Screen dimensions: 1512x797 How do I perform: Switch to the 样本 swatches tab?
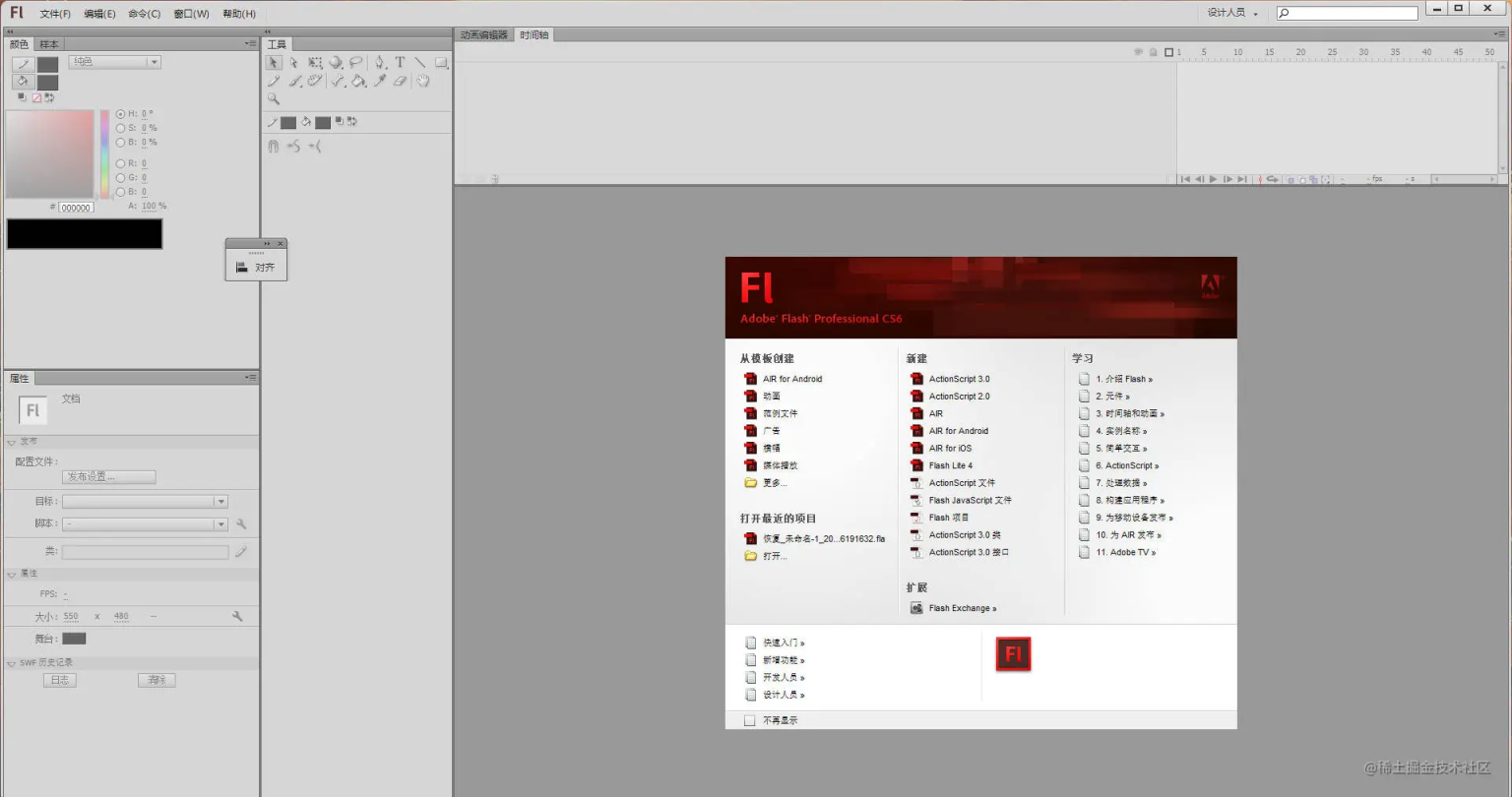[x=49, y=44]
